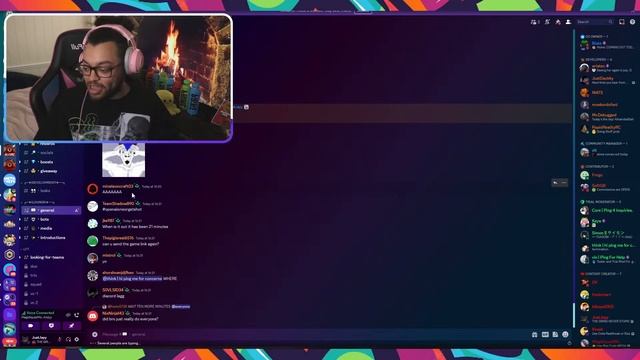The image size is (640, 360).
Task: Expand the arrow beside looking-for-teams channel
Action: pyautogui.click(x=20, y=257)
